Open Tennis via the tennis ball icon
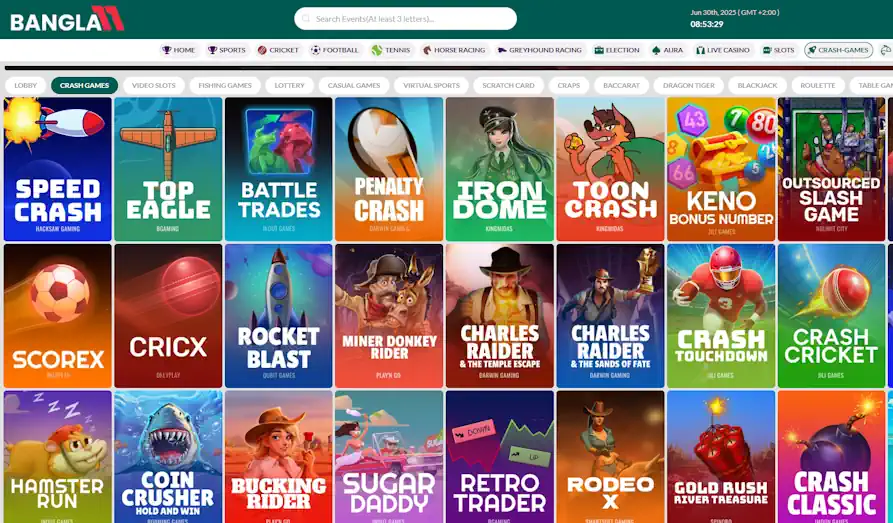This screenshot has width=893, height=523. click(376, 50)
